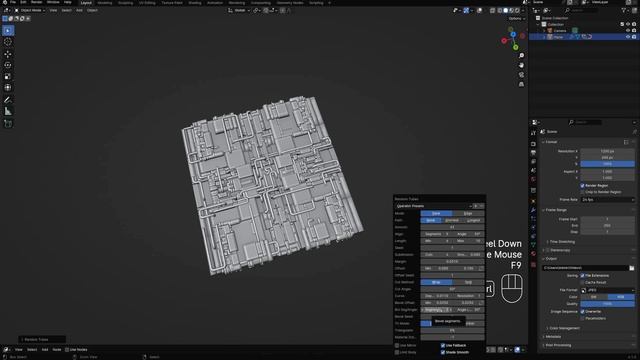This screenshot has width=640, height=360.
Task: Open the File Format JPEG dropdown
Action: pos(608,290)
